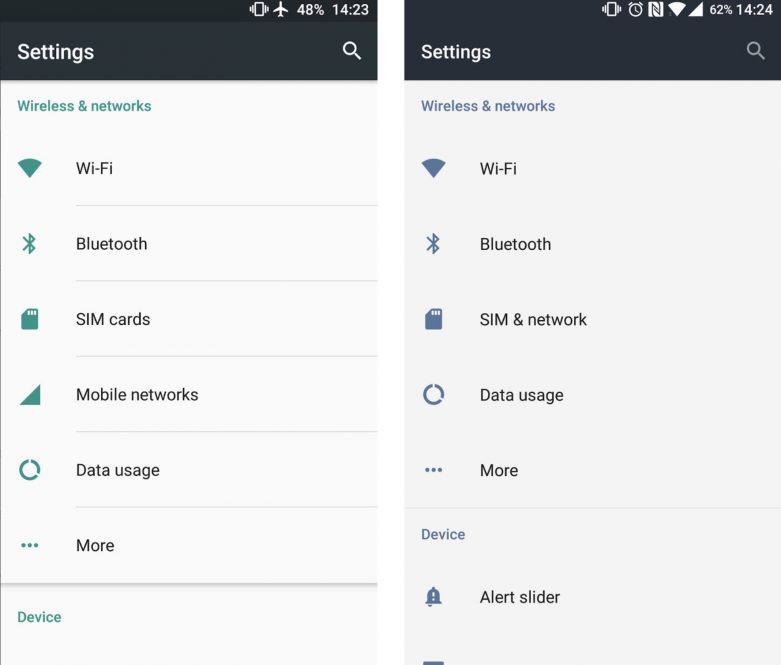This screenshot has width=781, height=665.
Task: Tap the blue Bluetooth icon on right screen
Action: pyautogui.click(x=433, y=244)
